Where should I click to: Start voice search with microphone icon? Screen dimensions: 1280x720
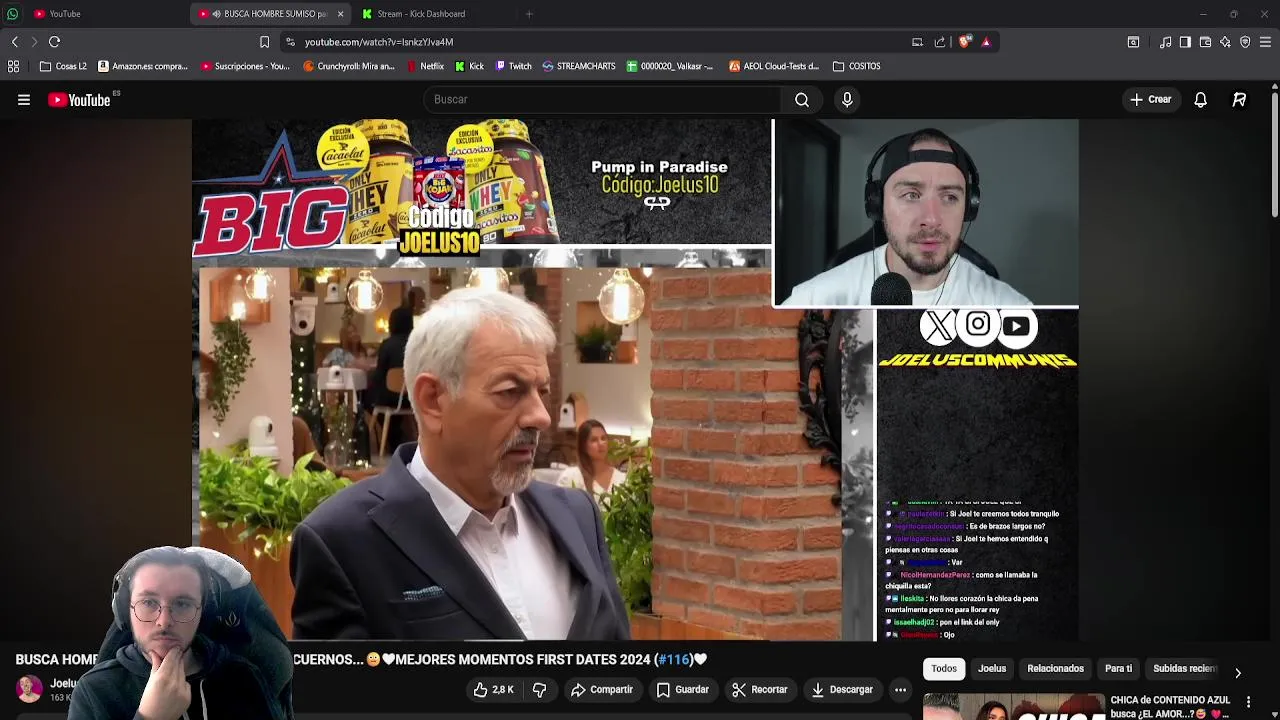click(847, 100)
